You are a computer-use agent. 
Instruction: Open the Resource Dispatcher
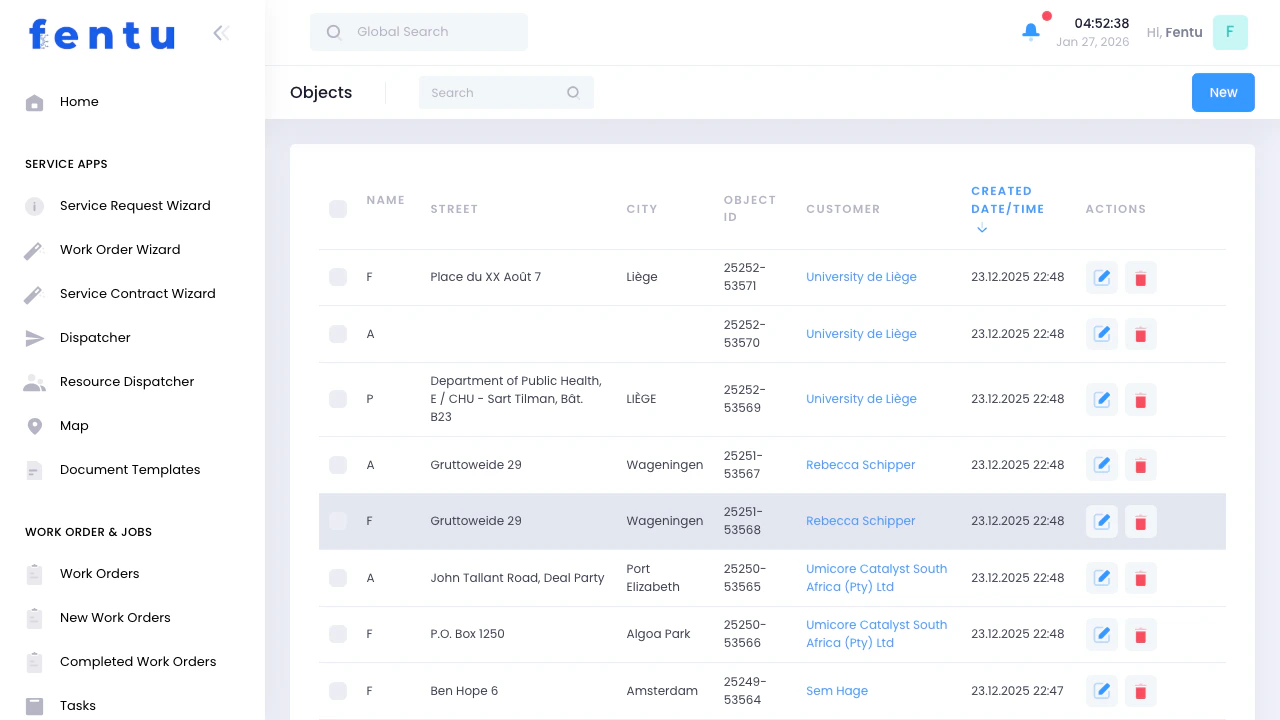click(127, 381)
